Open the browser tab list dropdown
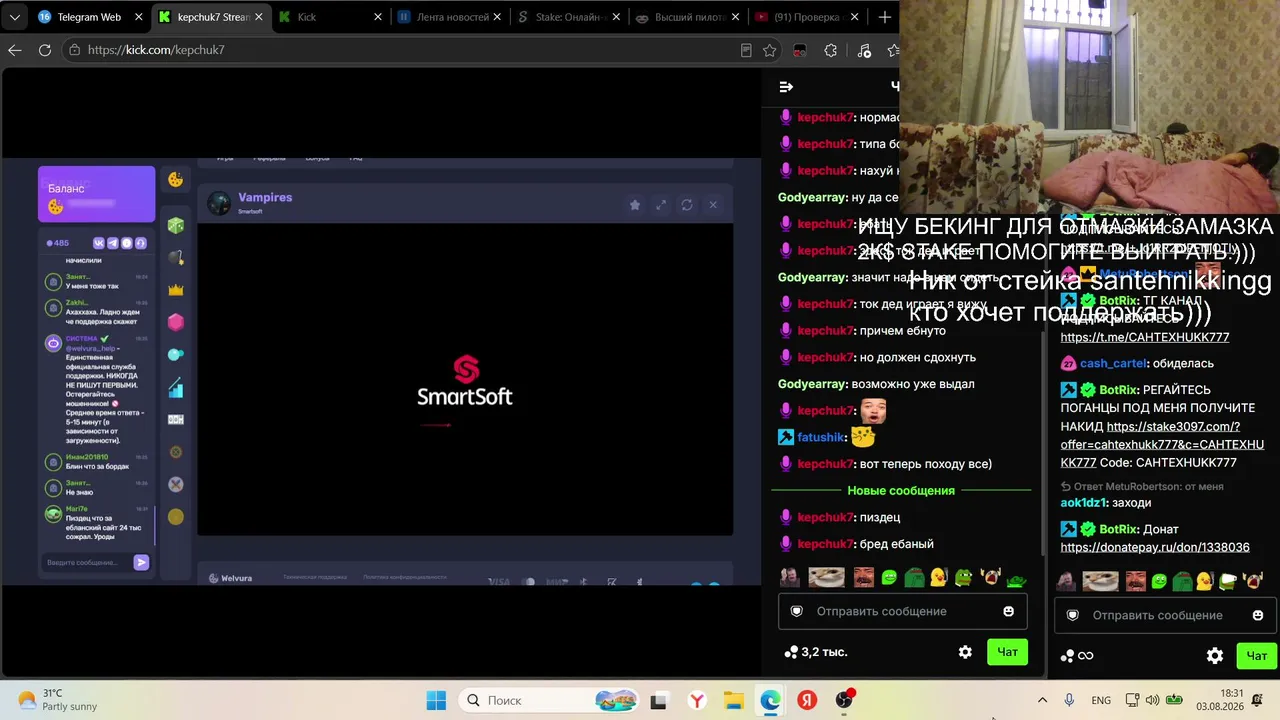The width and height of the screenshot is (1280, 720). (x=14, y=17)
